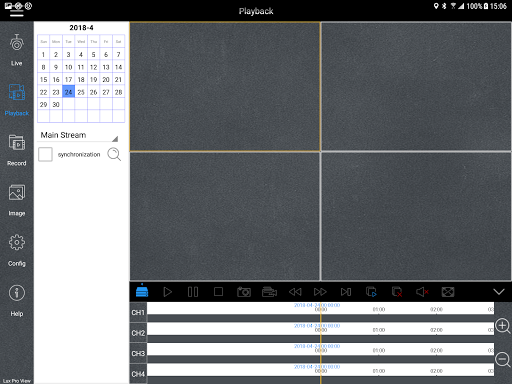Image resolution: width=512 pixels, height=384 pixels.
Task: Open the Live view section
Action: pos(16,50)
